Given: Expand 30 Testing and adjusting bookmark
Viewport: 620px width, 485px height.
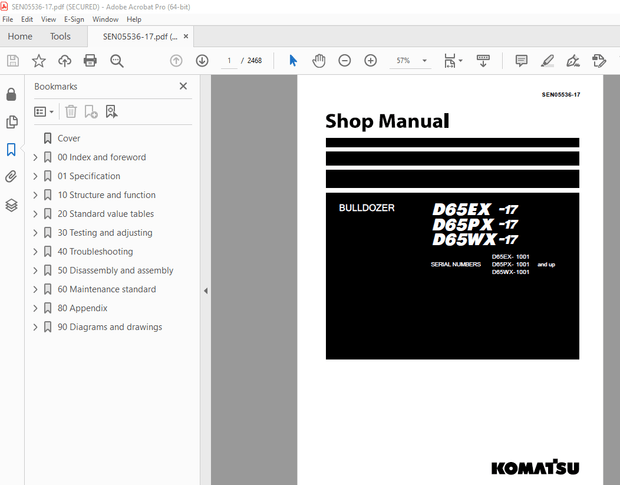Looking at the screenshot, I should point(35,233).
